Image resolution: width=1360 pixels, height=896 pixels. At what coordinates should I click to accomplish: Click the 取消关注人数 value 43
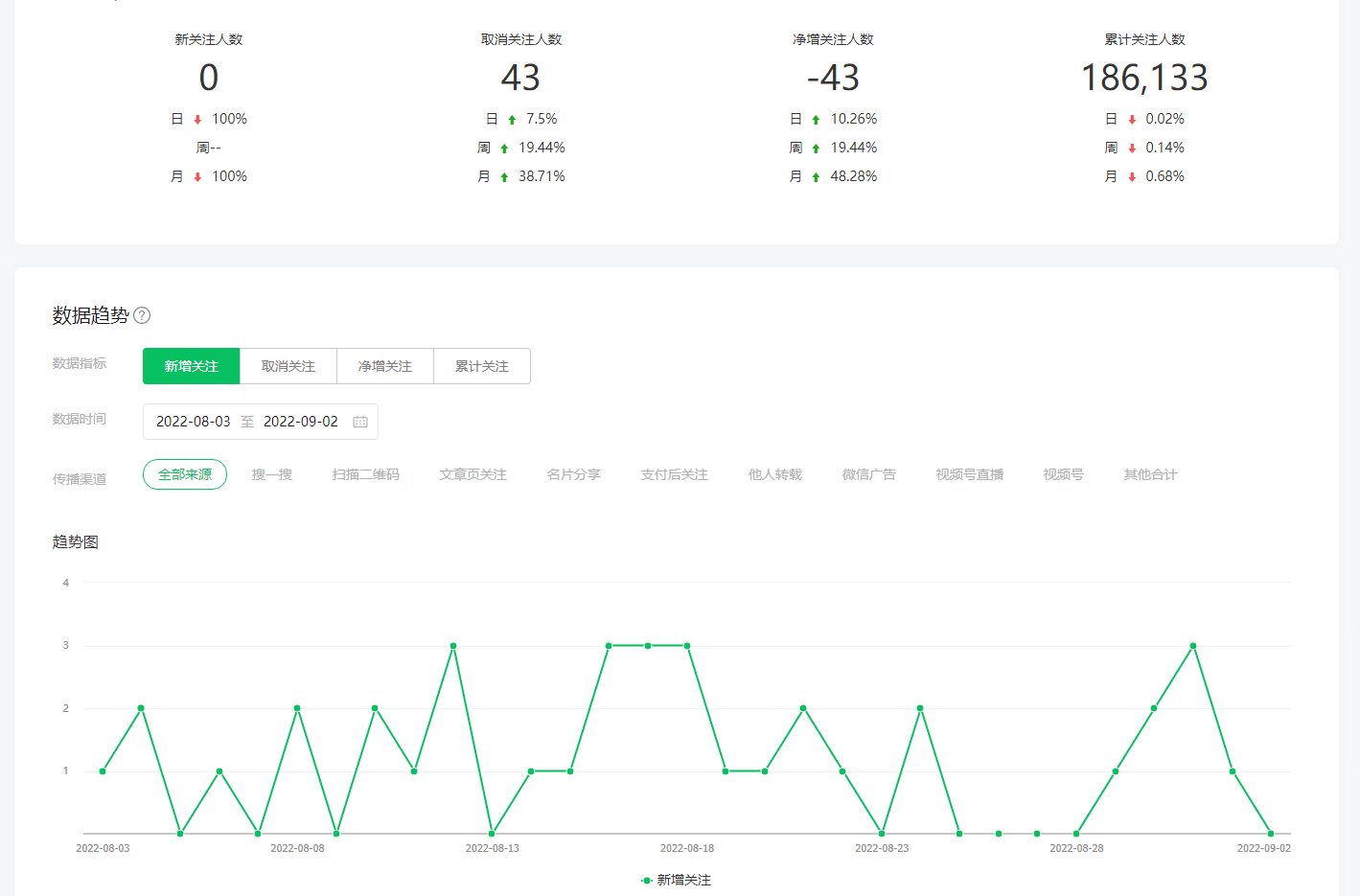pyautogui.click(x=520, y=78)
